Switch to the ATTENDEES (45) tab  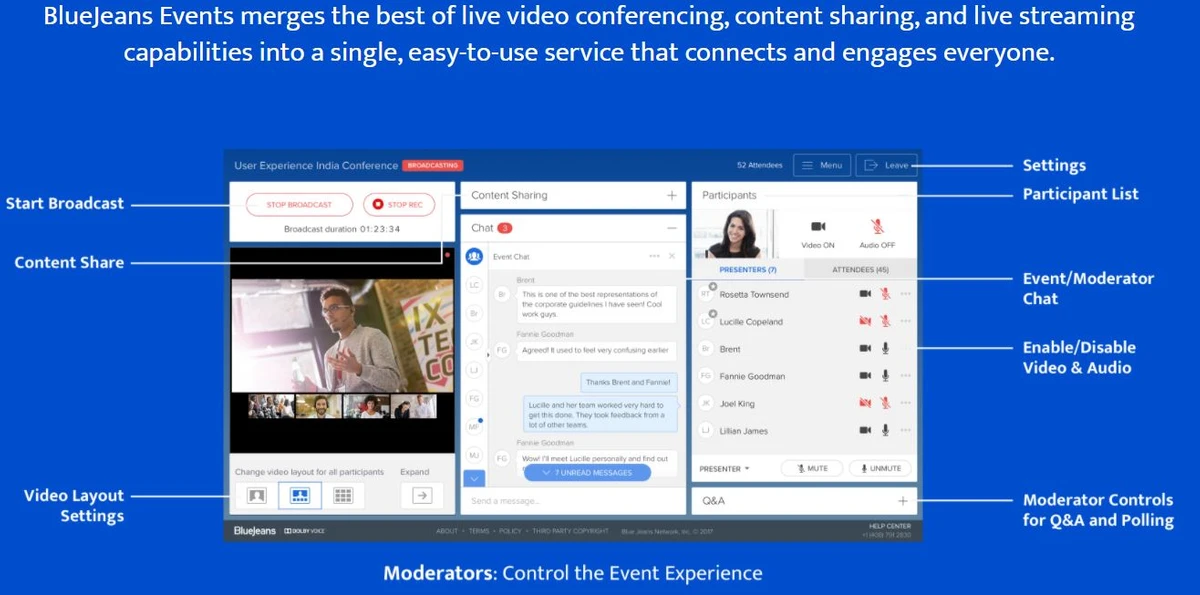861,268
